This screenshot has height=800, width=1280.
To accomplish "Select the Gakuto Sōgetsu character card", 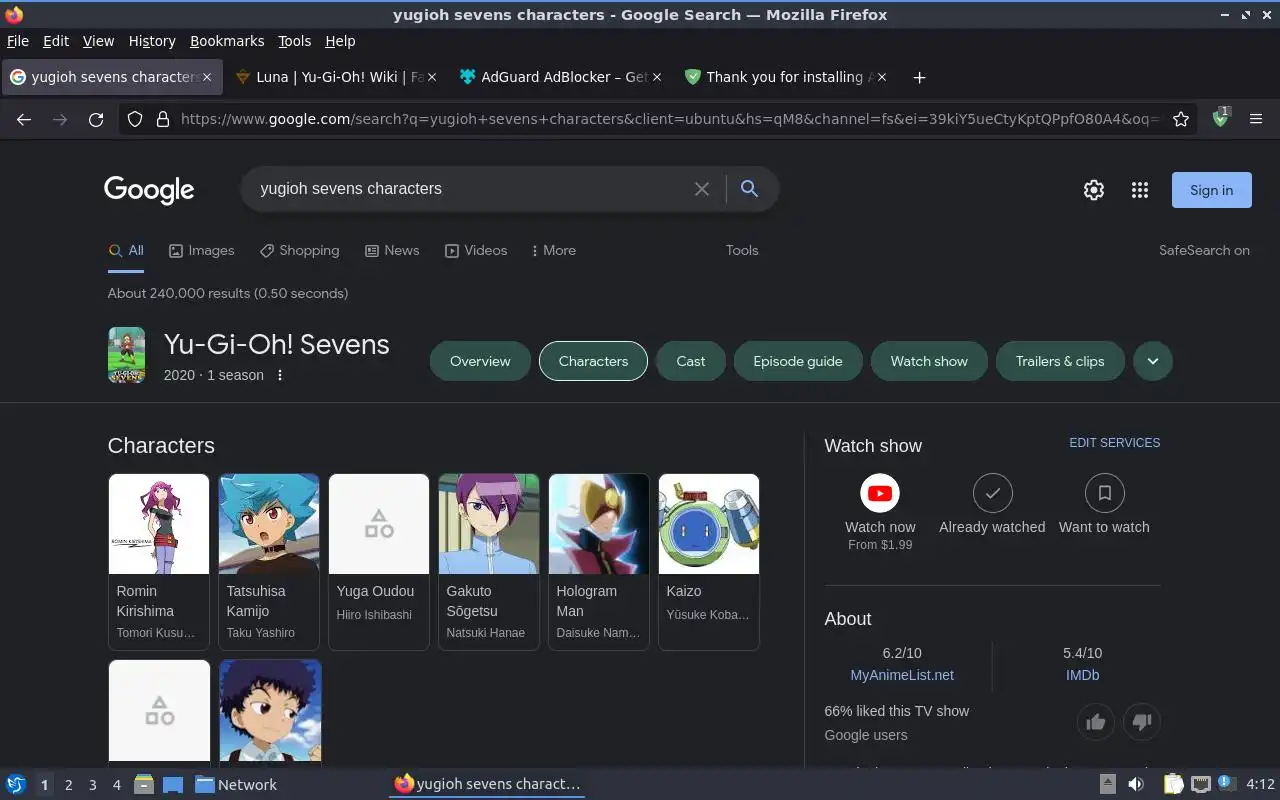I will coord(489,562).
